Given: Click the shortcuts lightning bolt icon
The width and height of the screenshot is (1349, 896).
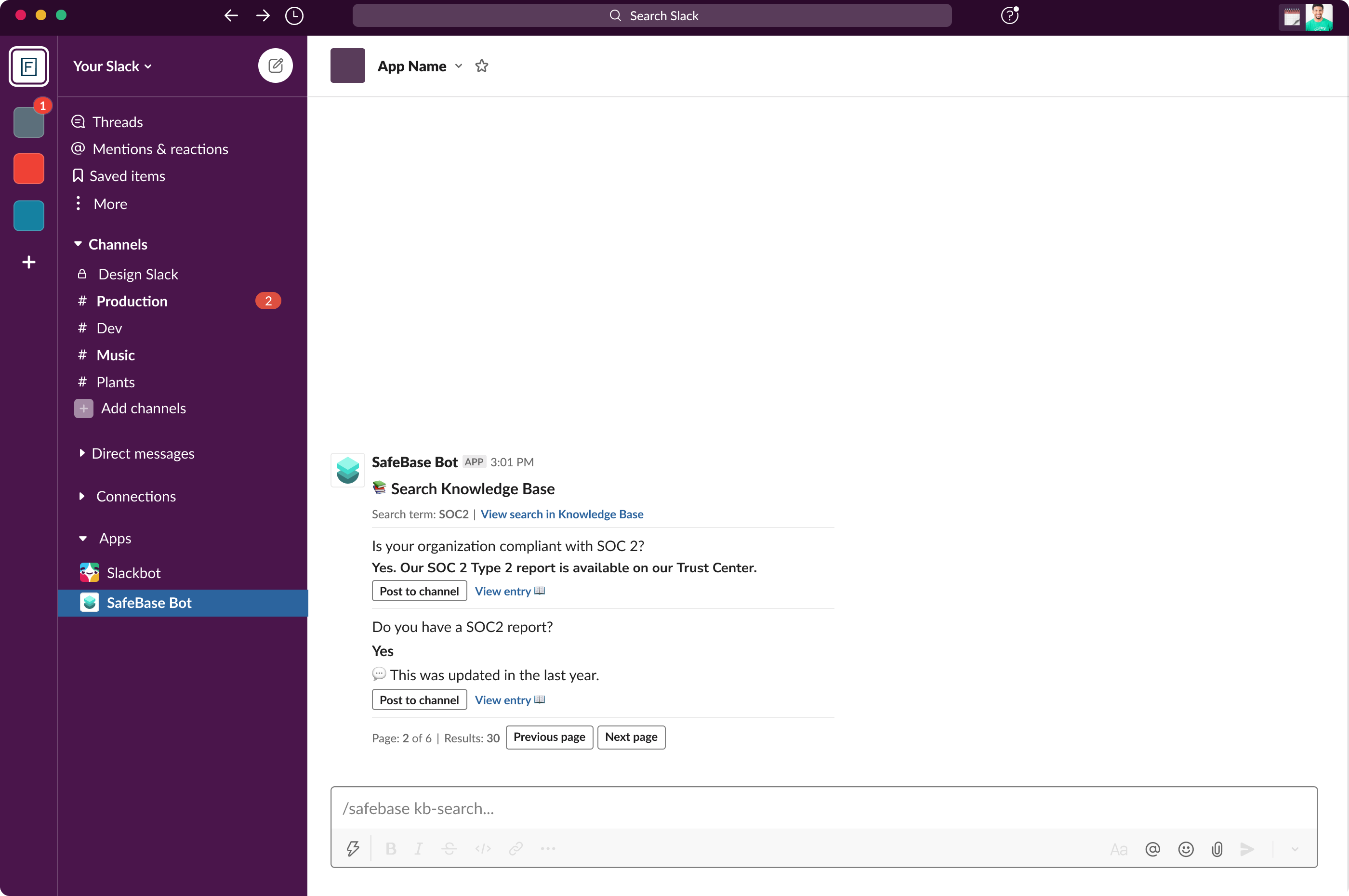Looking at the screenshot, I should pos(353,849).
